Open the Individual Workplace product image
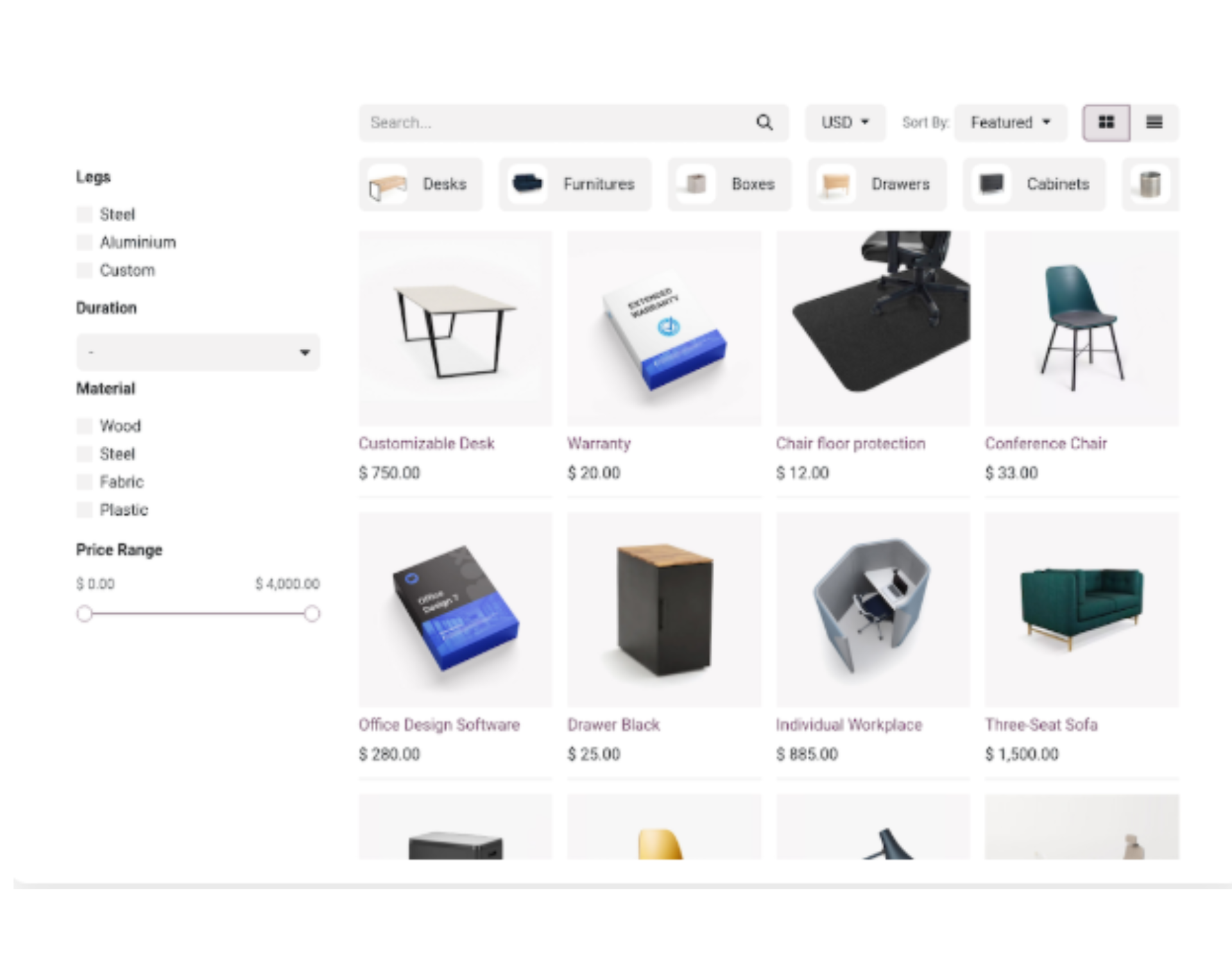 click(x=873, y=609)
